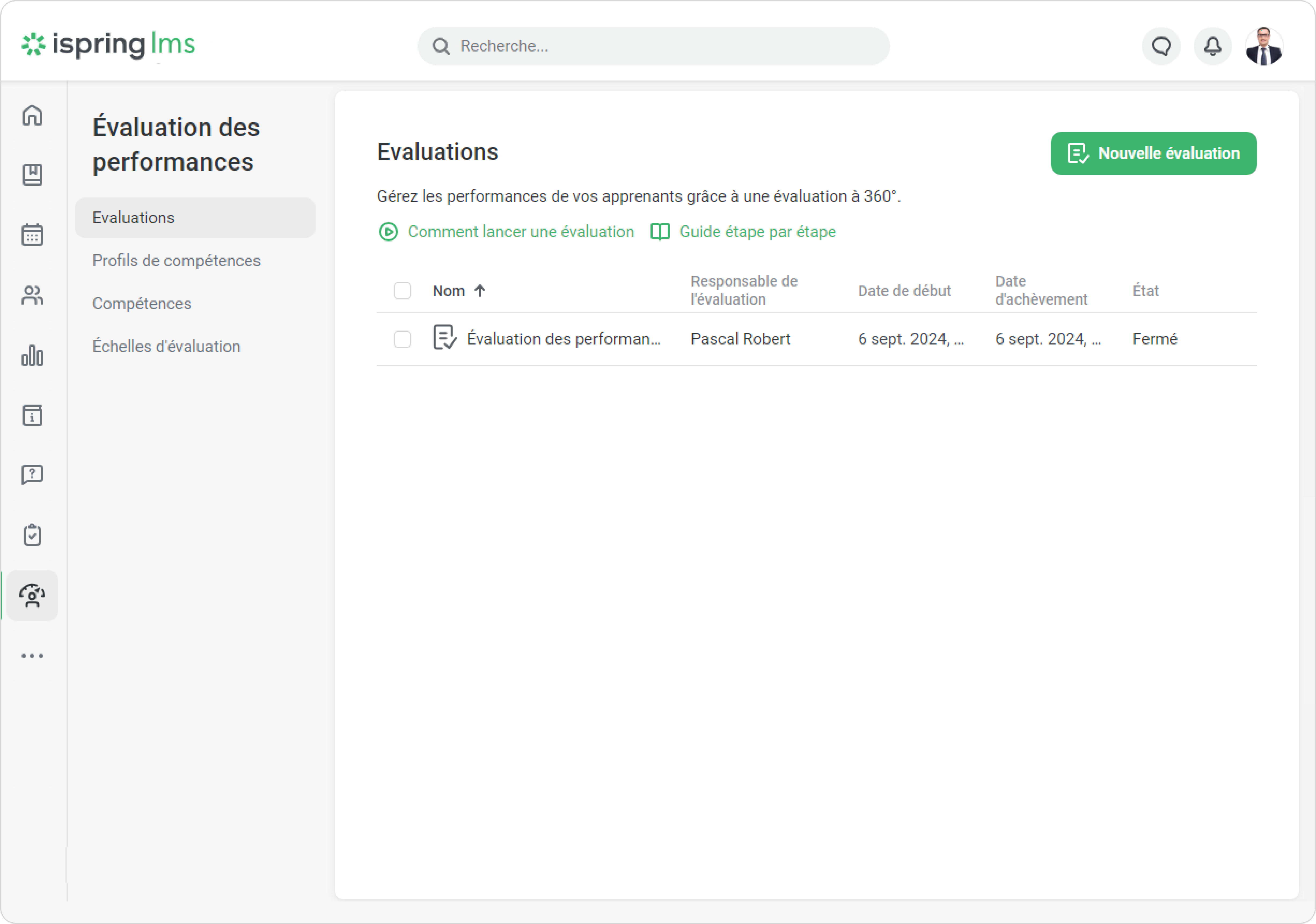
Task: Open the tasks clipboard check icon
Action: point(32,535)
